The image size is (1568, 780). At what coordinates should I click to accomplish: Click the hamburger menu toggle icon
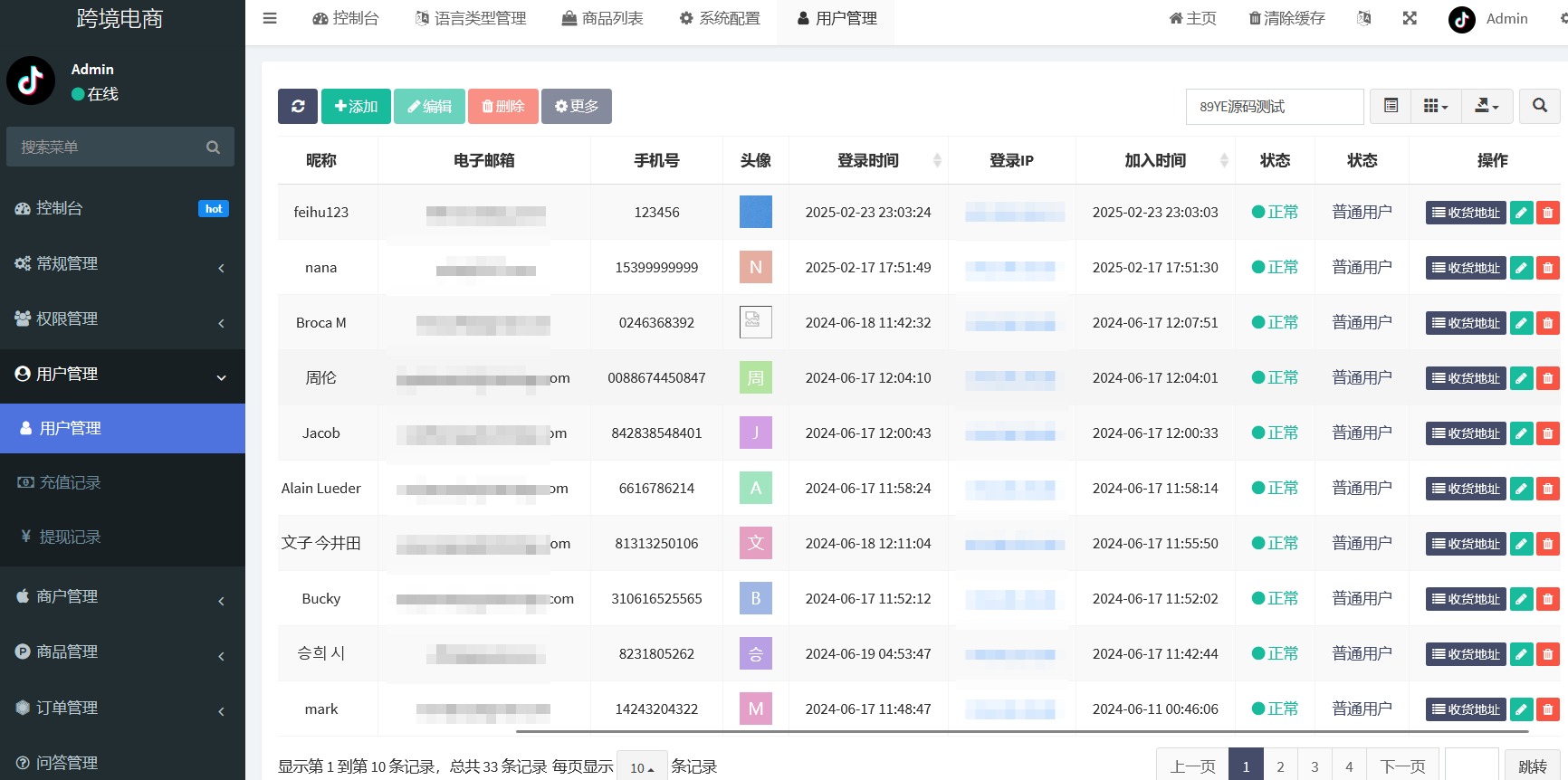click(270, 18)
